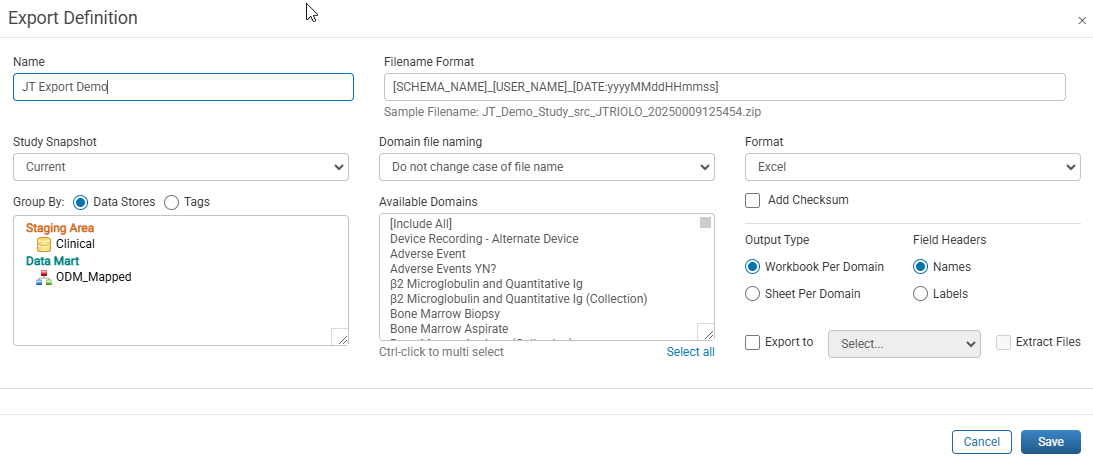Open the Export to Select... dropdown

click(904, 344)
